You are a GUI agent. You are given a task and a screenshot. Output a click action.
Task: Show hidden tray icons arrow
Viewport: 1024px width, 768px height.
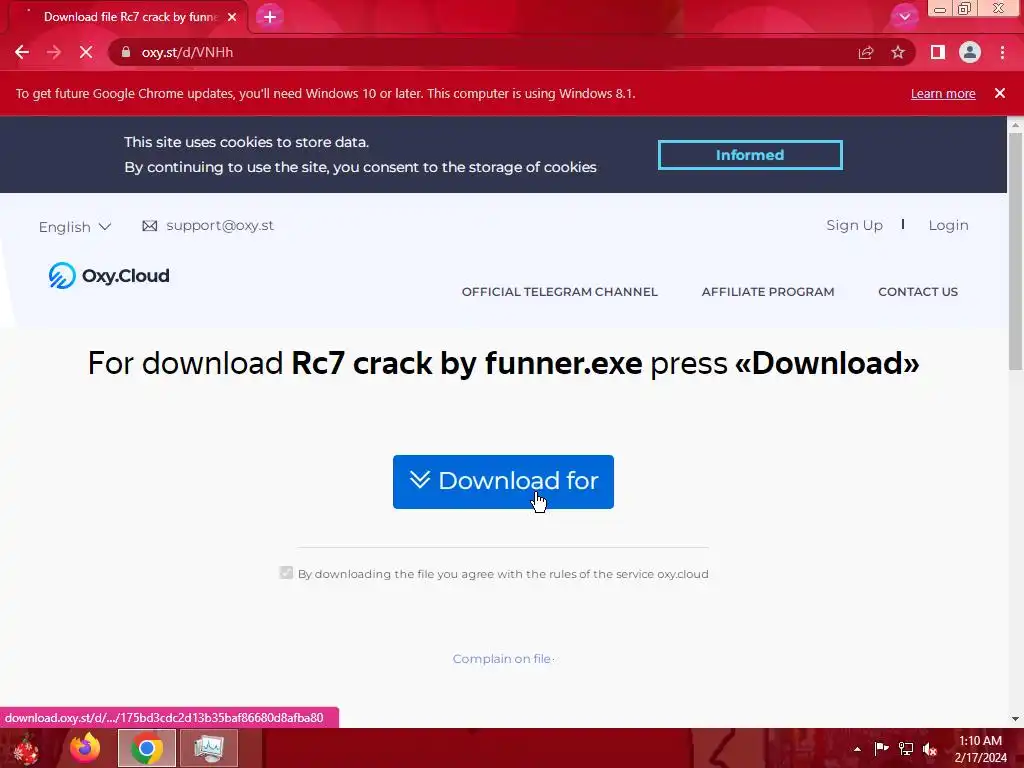pyautogui.click(x=857, y=749)
